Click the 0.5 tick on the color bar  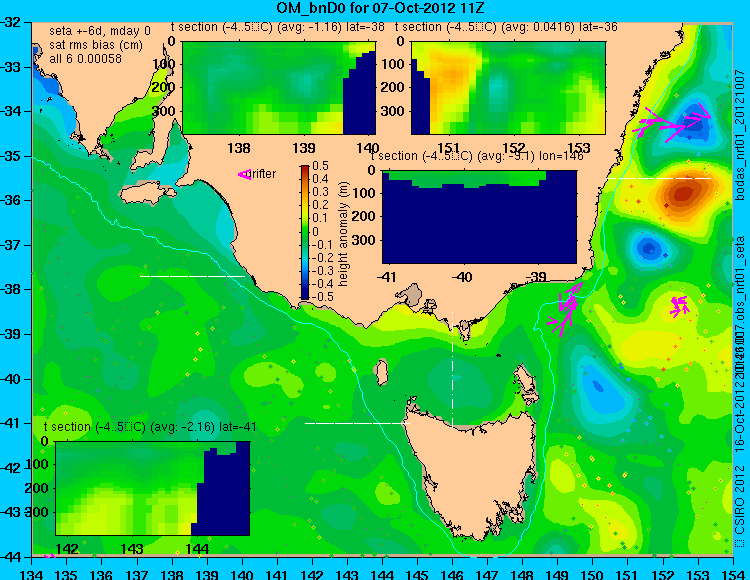coord(320,166)
